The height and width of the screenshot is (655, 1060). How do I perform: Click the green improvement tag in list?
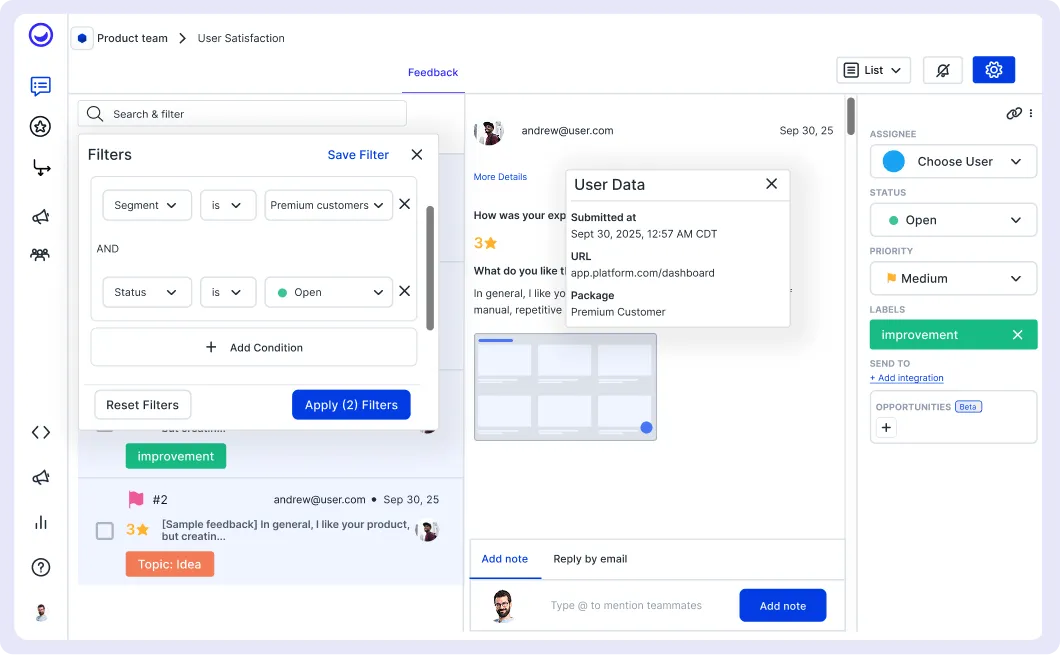tap(176, 456)
